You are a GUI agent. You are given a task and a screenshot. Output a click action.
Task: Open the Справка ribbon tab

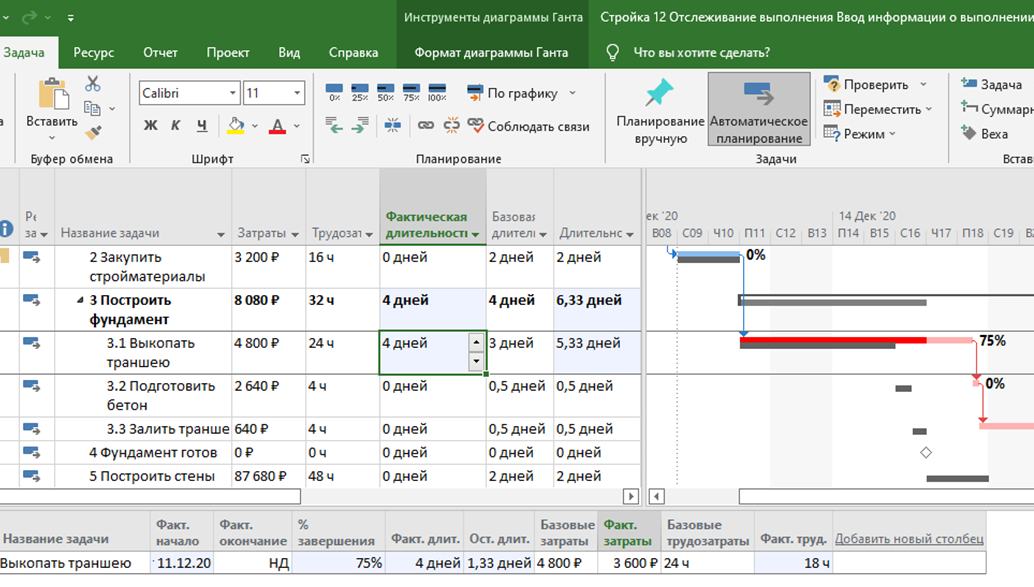click(353, 53)
